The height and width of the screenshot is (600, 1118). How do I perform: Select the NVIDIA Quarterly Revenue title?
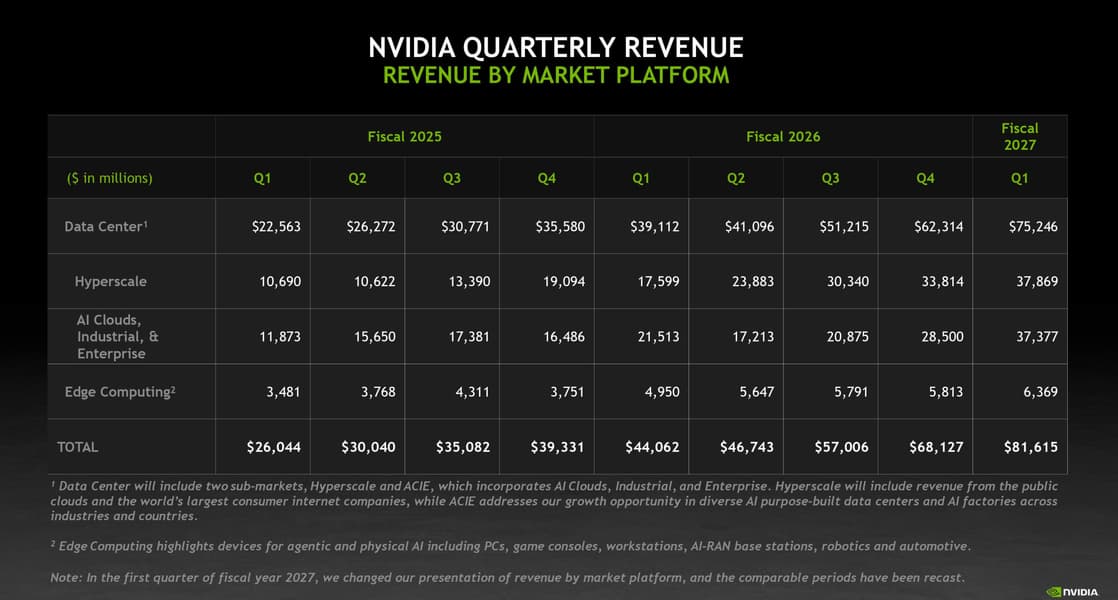556,48
